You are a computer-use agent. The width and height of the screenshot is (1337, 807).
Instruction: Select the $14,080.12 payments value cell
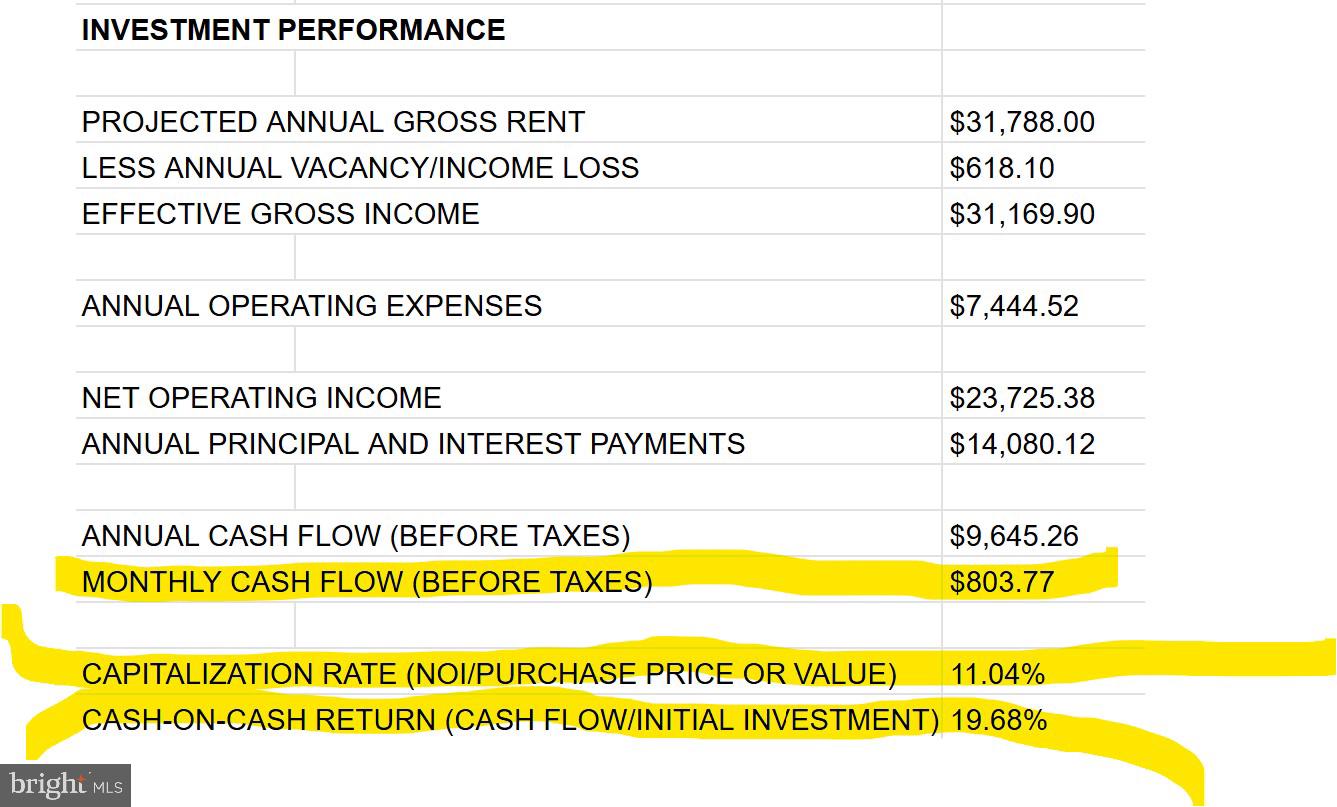1022,444
